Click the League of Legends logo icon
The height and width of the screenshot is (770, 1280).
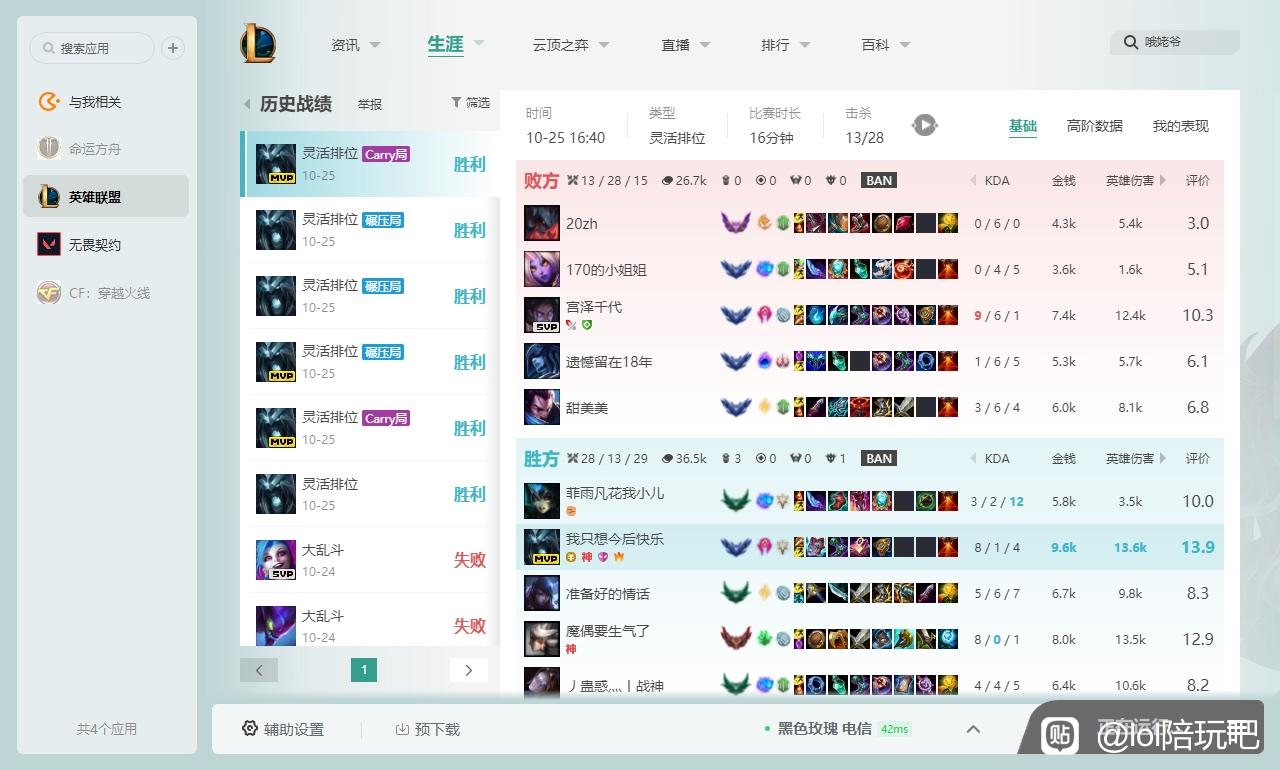tap(257, 44)
